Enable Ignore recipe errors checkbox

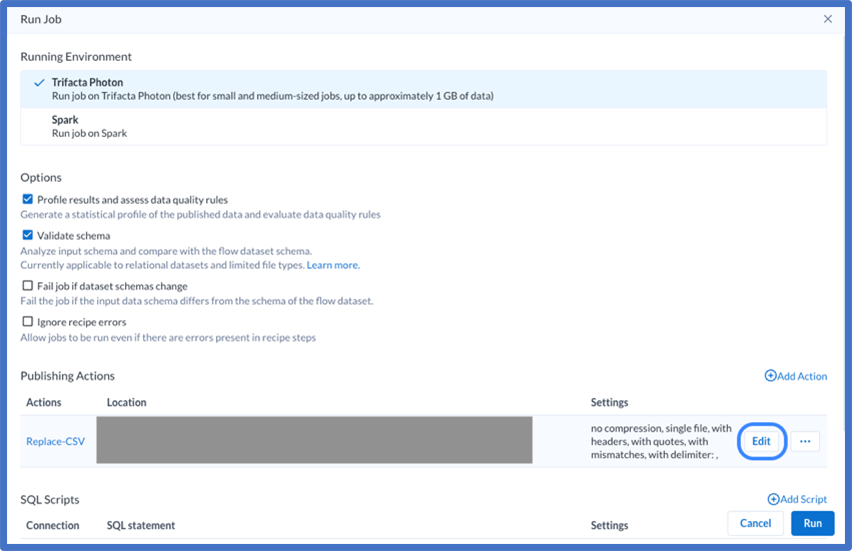(28, 322)
